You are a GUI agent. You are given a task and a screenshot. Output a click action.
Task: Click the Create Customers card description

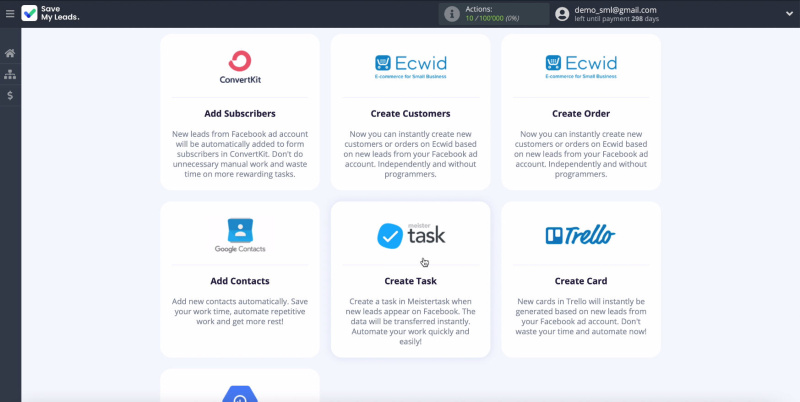pos(410,154)
